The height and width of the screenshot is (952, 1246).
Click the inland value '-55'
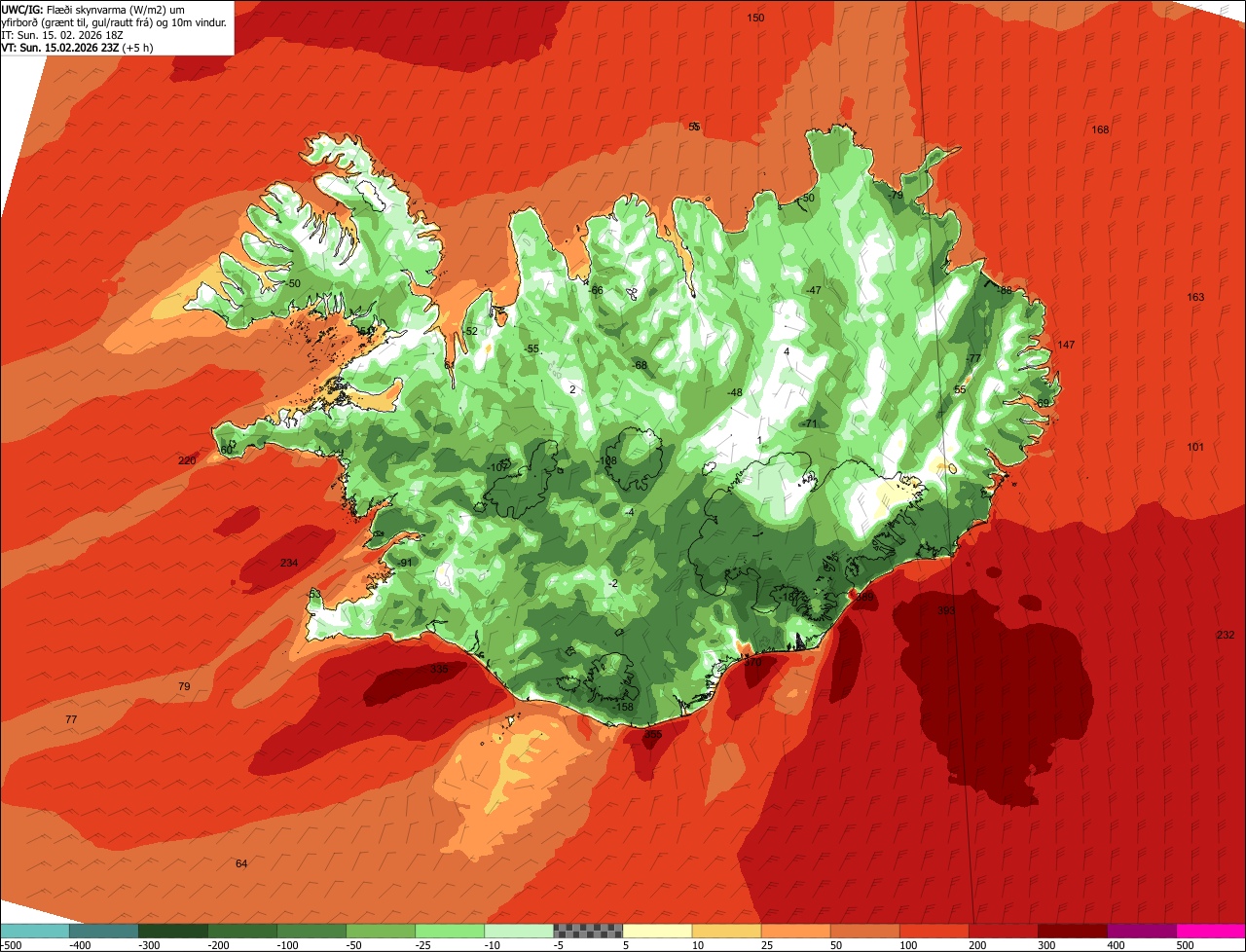tap(531, 348)
